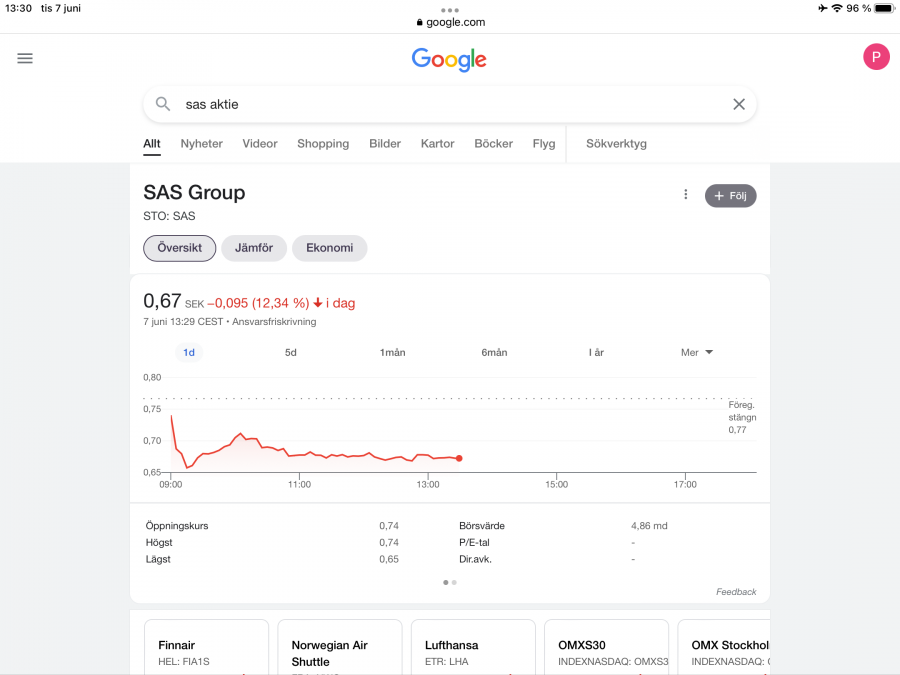
Task: Tap the three-dot page menu above the address bar
Action: tap(449, 10)
